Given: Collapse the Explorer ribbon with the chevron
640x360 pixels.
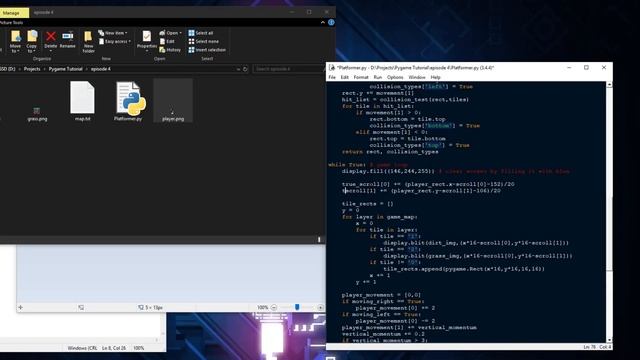Looking at the screenshot, I should (323, 22).
